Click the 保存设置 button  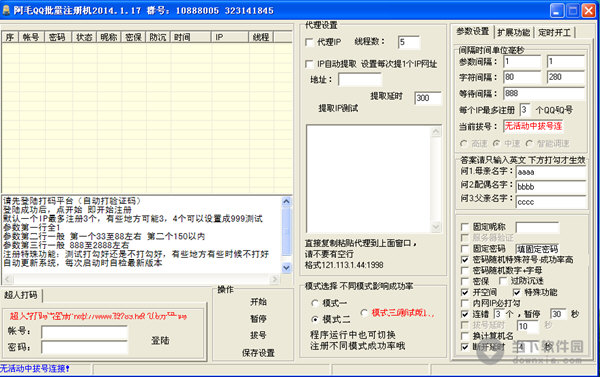[258, 353]
